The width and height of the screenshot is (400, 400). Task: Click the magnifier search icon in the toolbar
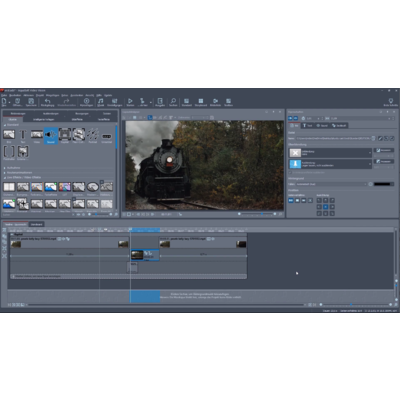173,102
